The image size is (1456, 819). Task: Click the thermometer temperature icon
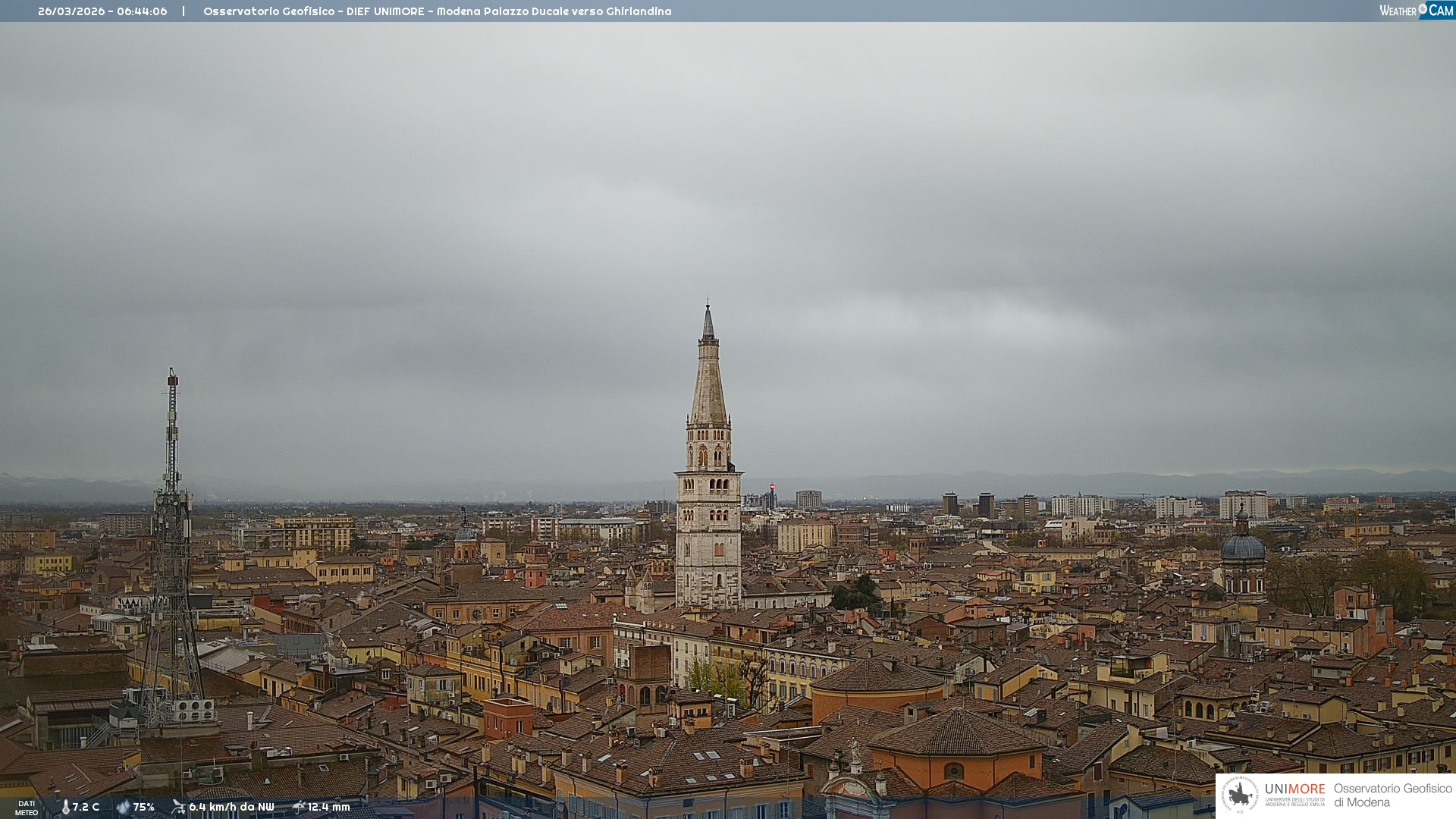[x=65, y=807]
